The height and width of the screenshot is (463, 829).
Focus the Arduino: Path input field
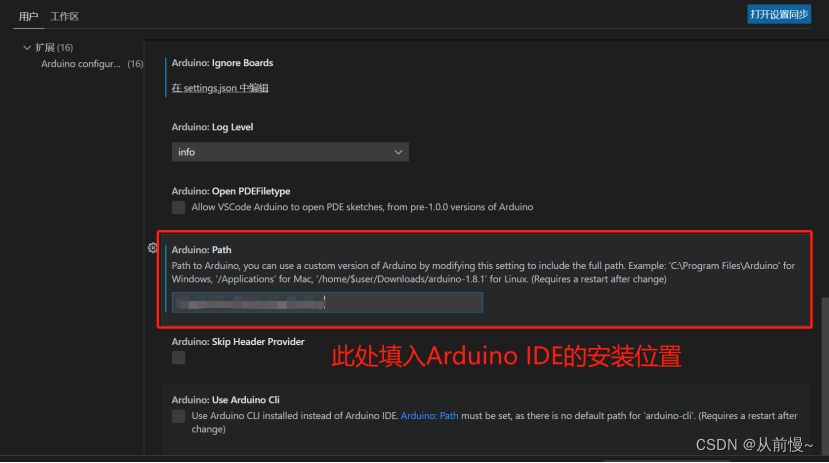coord(327,303)
